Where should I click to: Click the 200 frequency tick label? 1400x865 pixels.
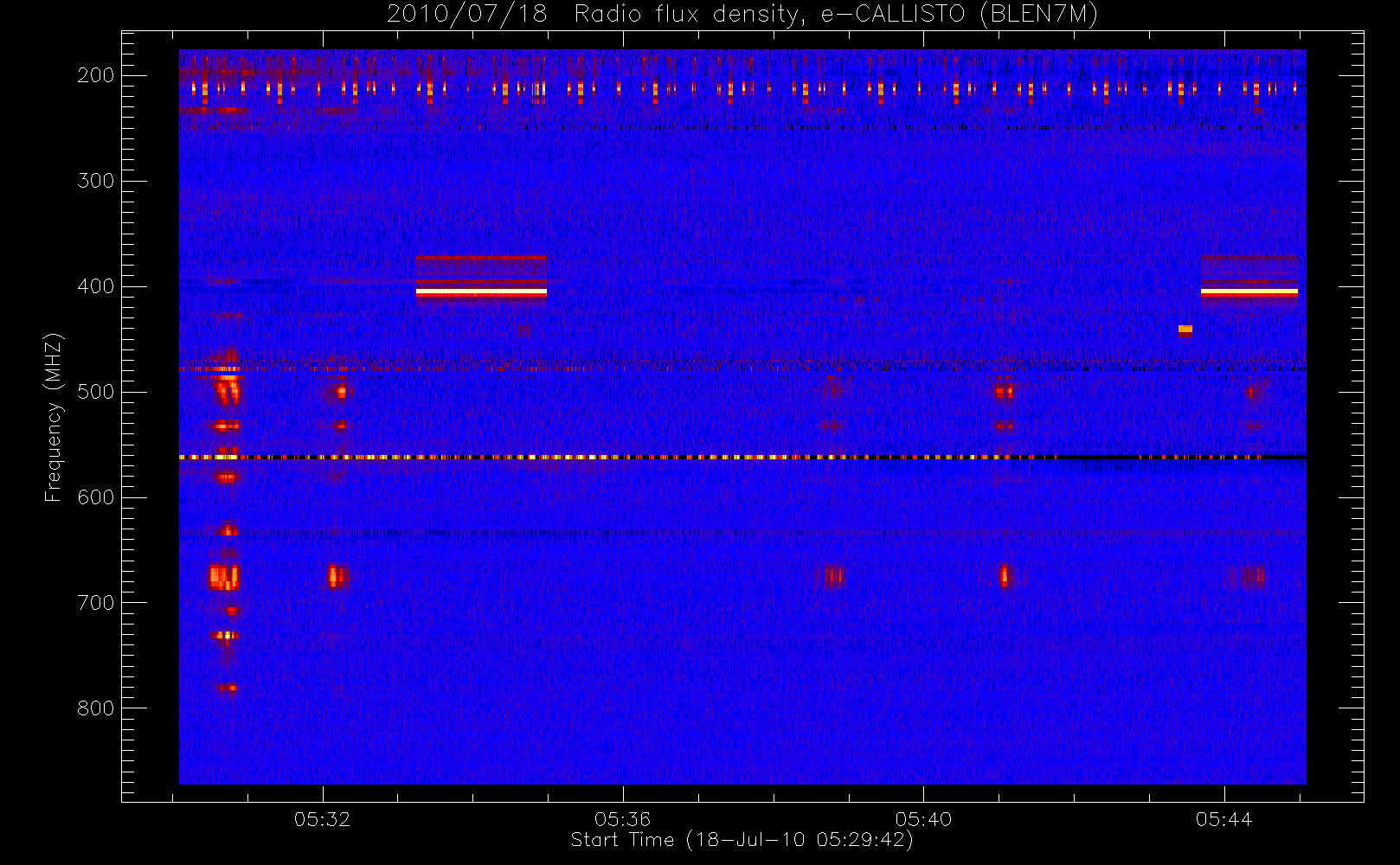[96, 75]
